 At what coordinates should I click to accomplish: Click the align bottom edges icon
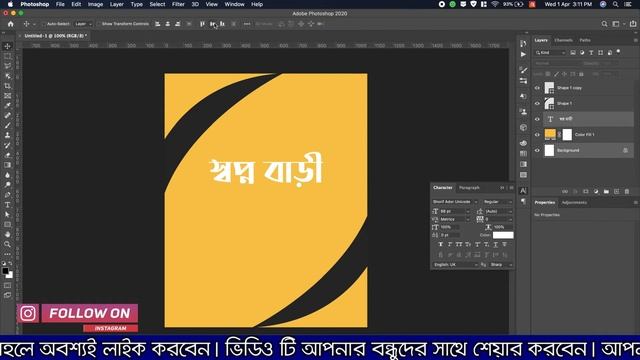coord(222,24)
